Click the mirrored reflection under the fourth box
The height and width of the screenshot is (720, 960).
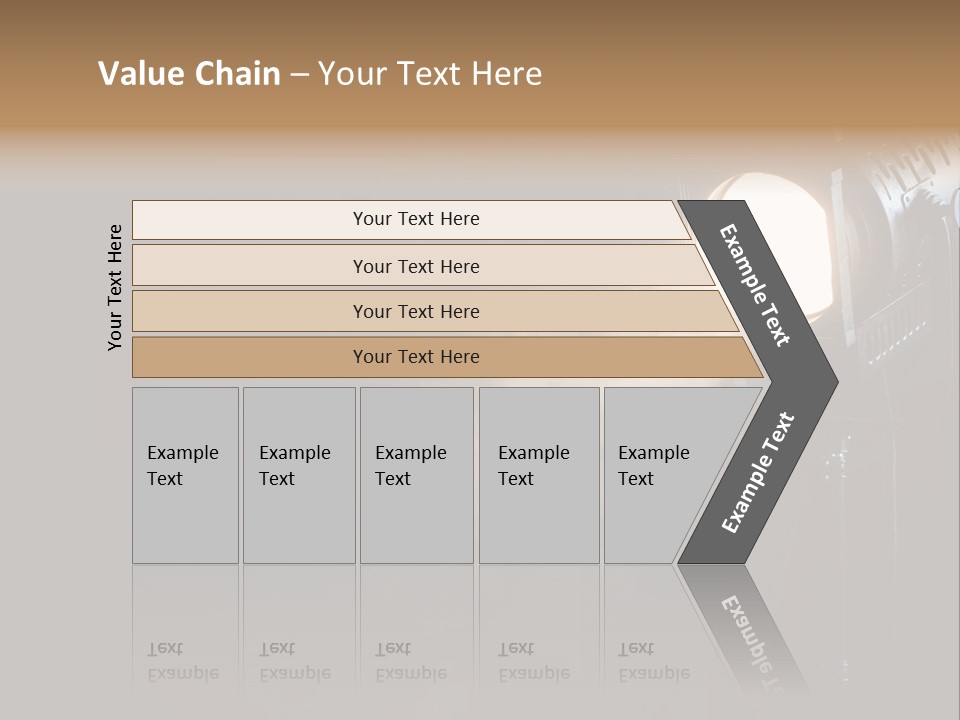pyautogui.click(x=535, y=660)
